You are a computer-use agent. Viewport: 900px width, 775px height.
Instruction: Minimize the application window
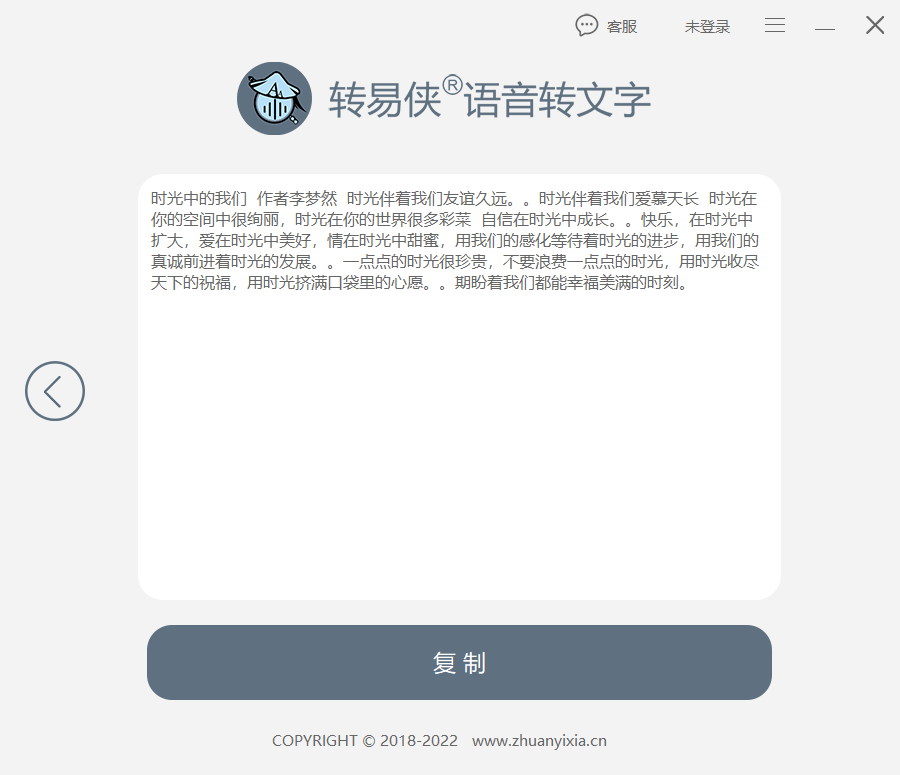825,28
